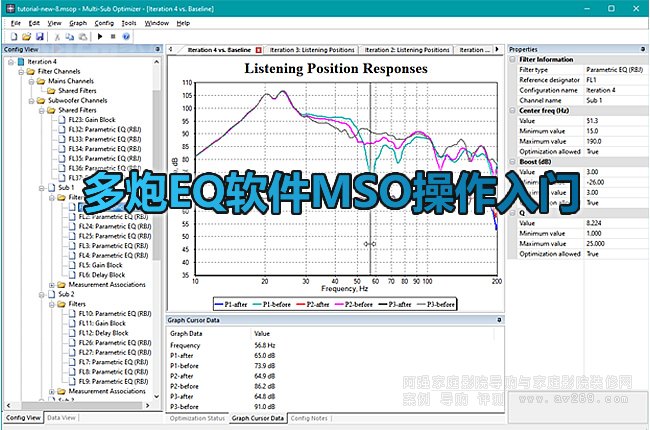Collapse the Sub 1 node

tap(41, 188)
